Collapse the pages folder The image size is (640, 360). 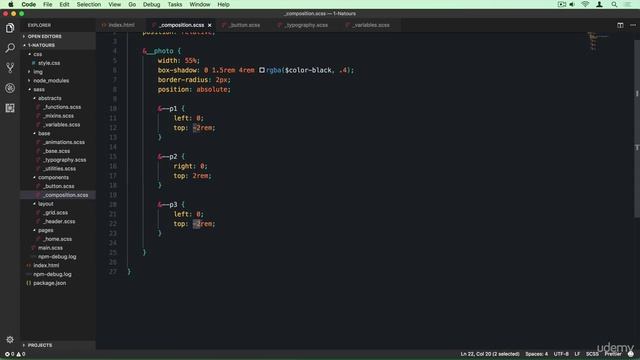pos(58,230)
